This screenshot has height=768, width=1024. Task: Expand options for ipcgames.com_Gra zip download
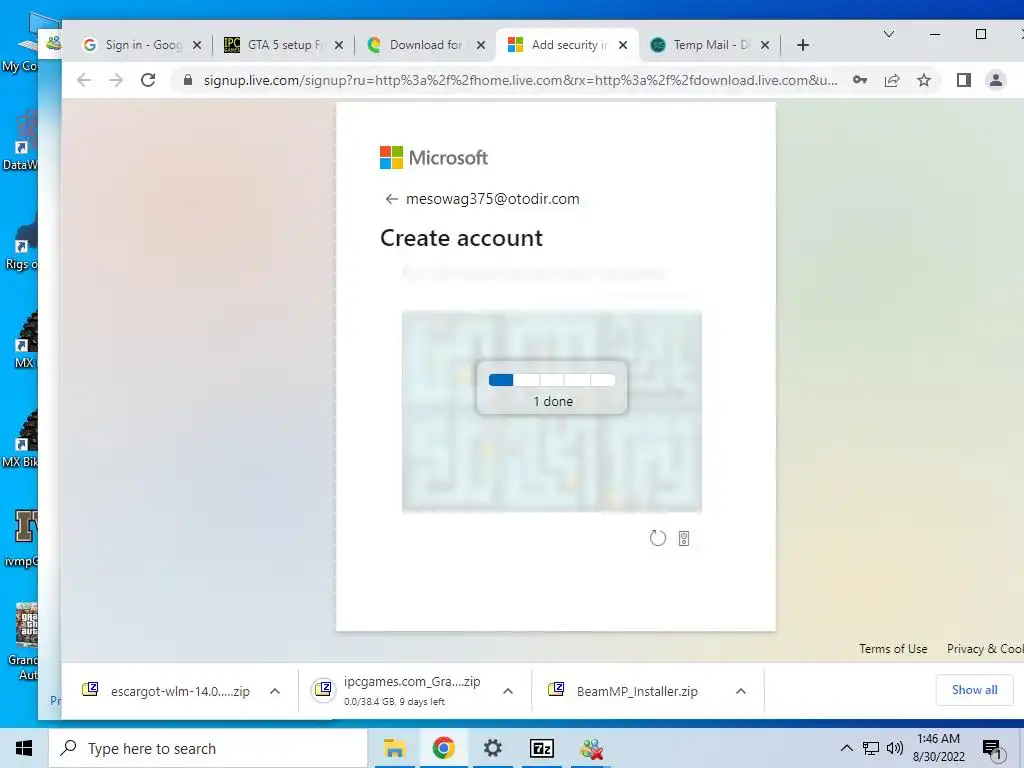(x=508, y=691)
